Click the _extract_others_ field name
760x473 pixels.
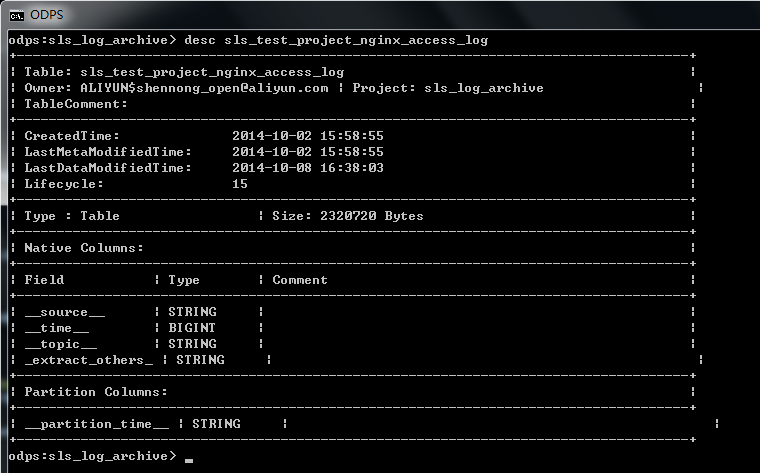coord(89,361)
